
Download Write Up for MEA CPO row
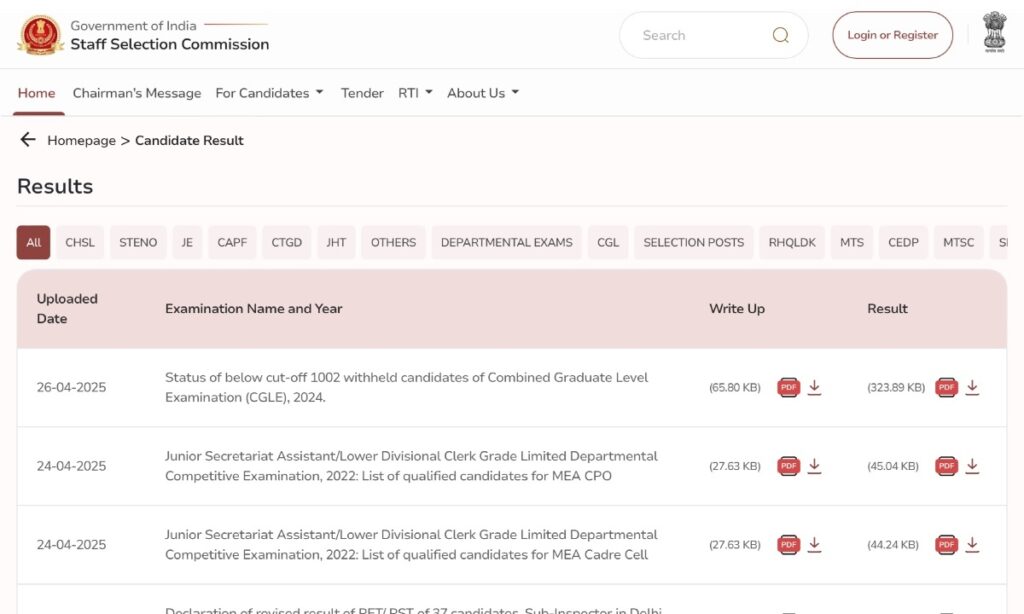(814, 466)
